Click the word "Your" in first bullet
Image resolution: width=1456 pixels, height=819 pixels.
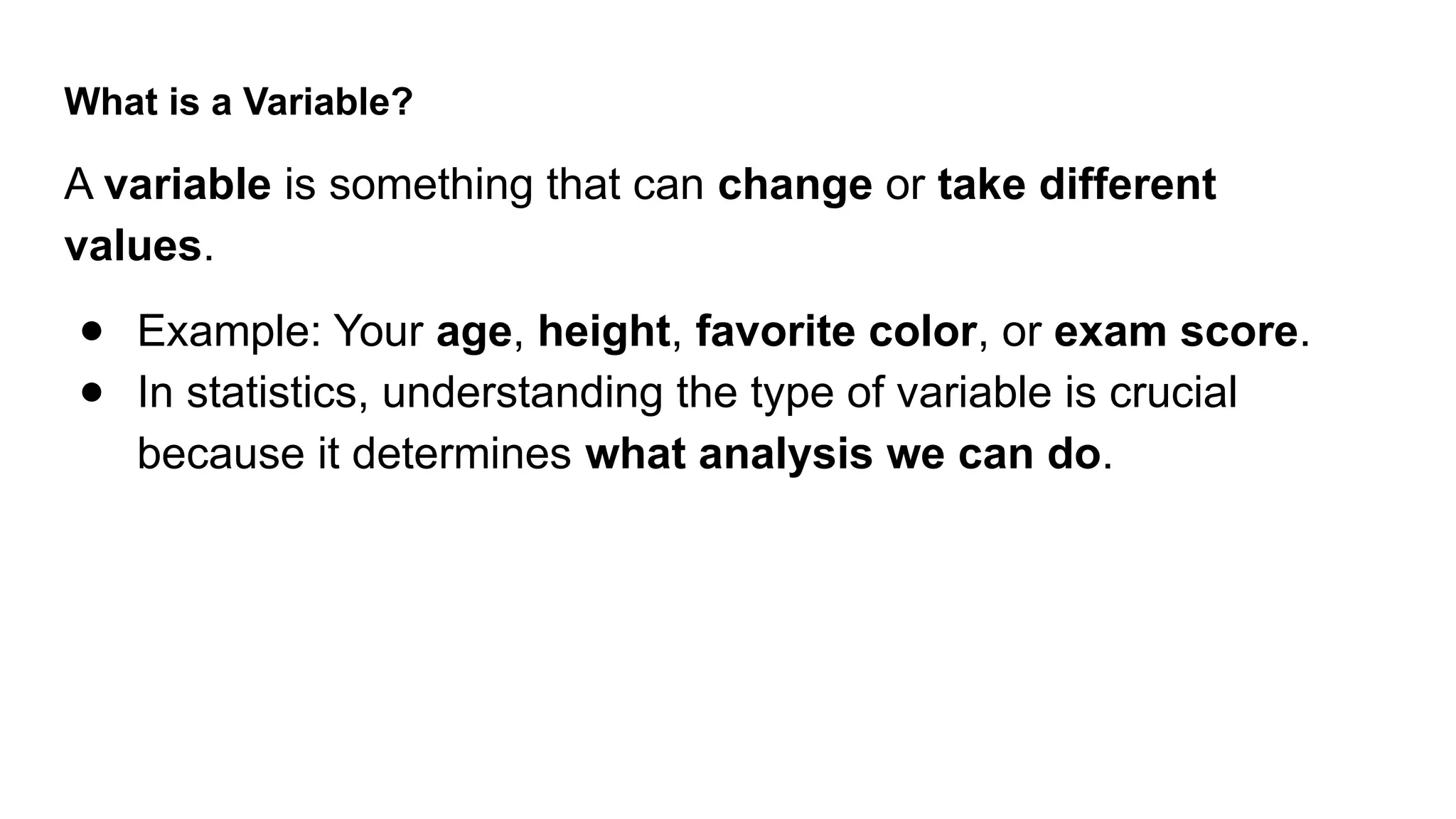(x=379, y=331)
